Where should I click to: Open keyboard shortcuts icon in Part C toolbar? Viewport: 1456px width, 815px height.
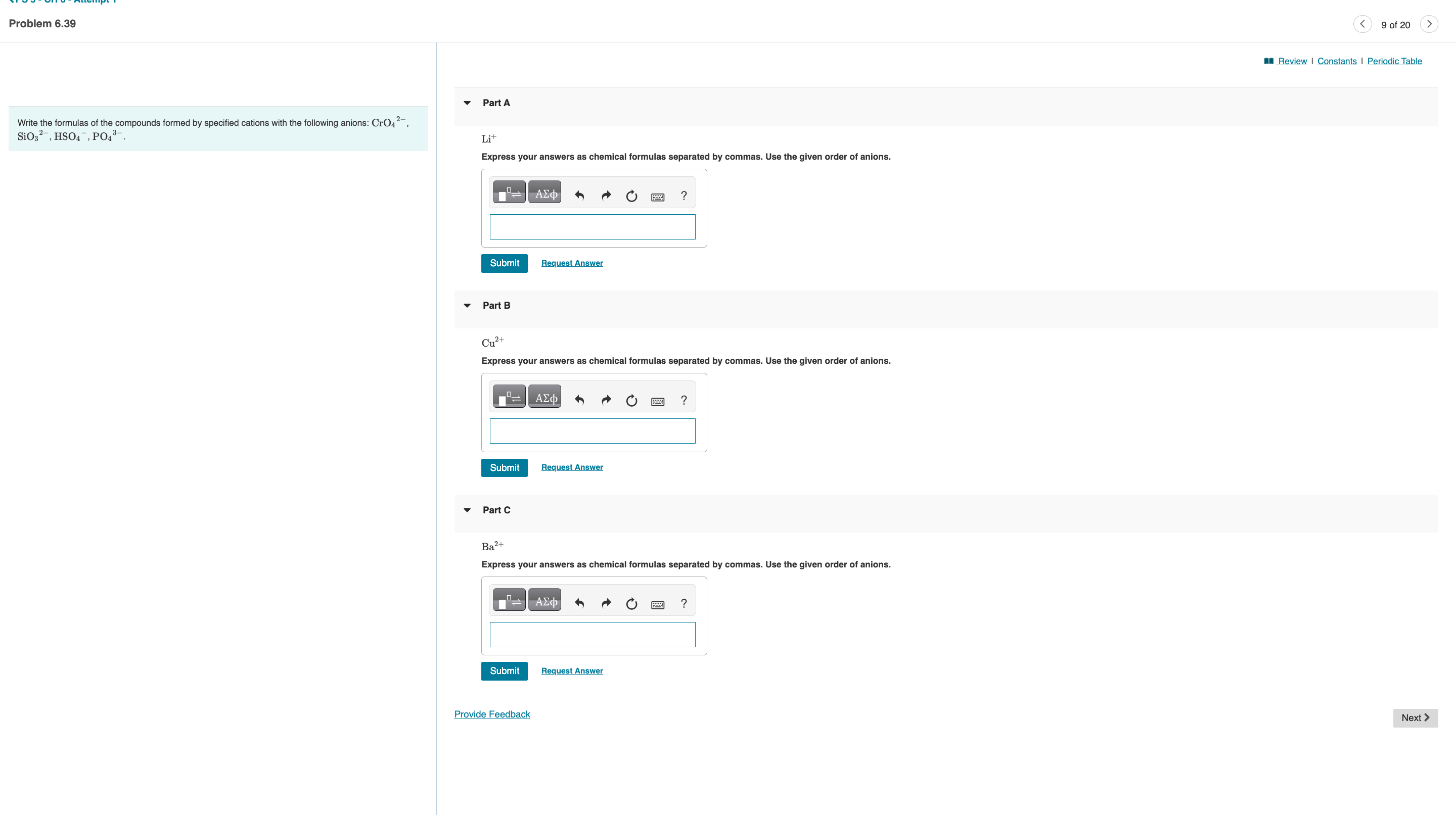pos(657,604)
